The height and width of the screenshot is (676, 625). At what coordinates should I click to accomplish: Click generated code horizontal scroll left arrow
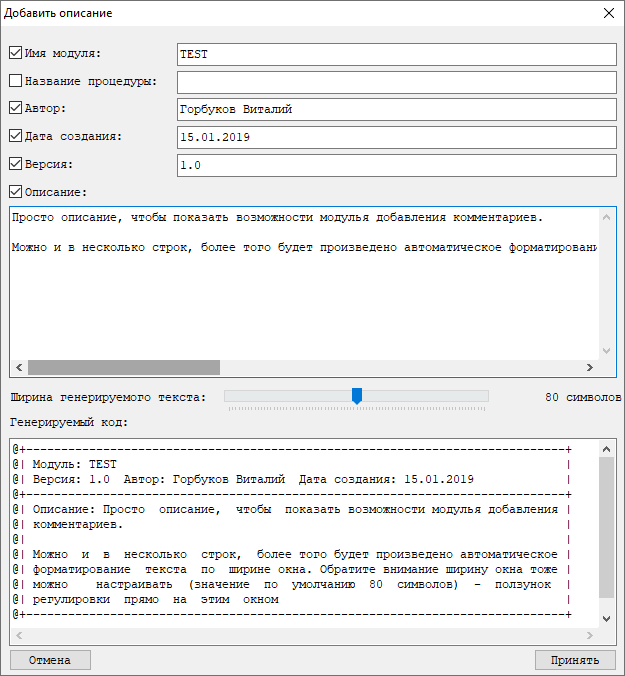(19, 635)
